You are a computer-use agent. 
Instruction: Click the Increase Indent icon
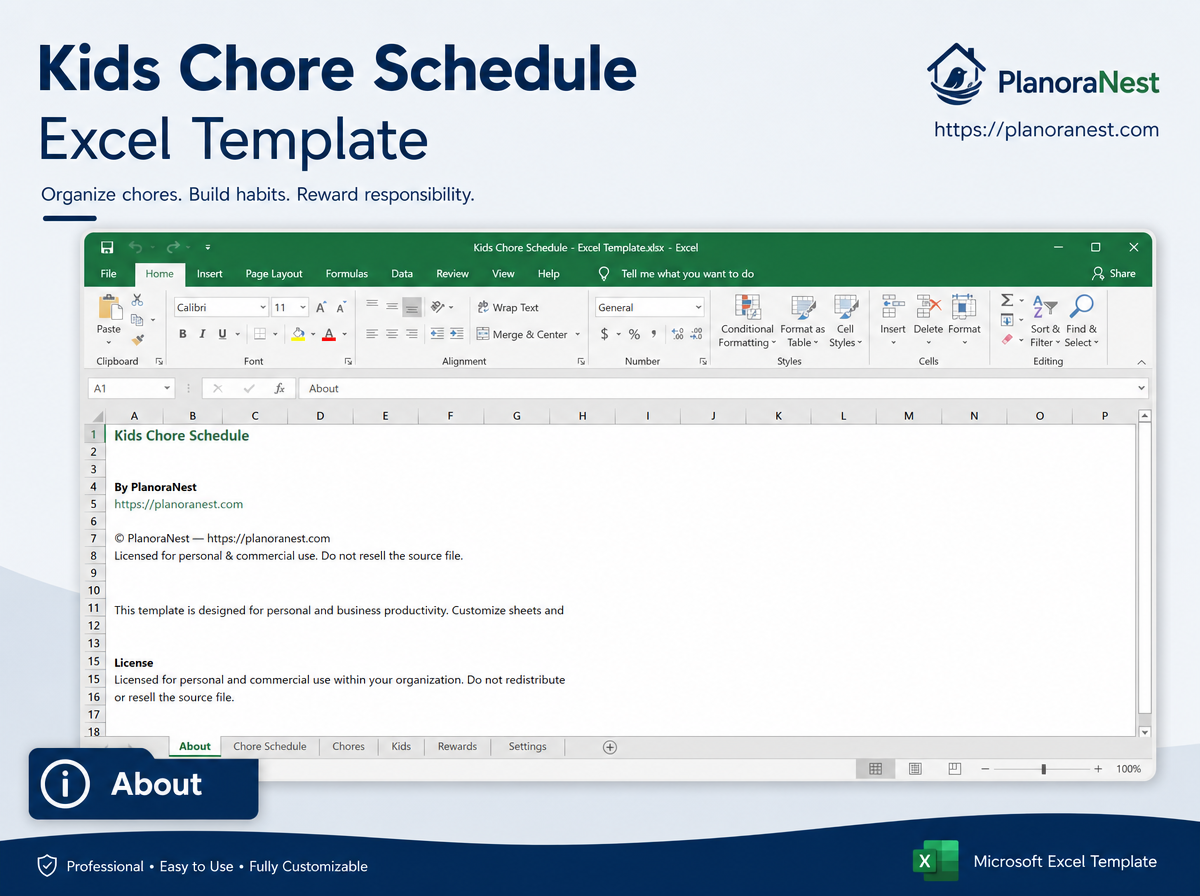pyautogui.click(x=456, y=334)
